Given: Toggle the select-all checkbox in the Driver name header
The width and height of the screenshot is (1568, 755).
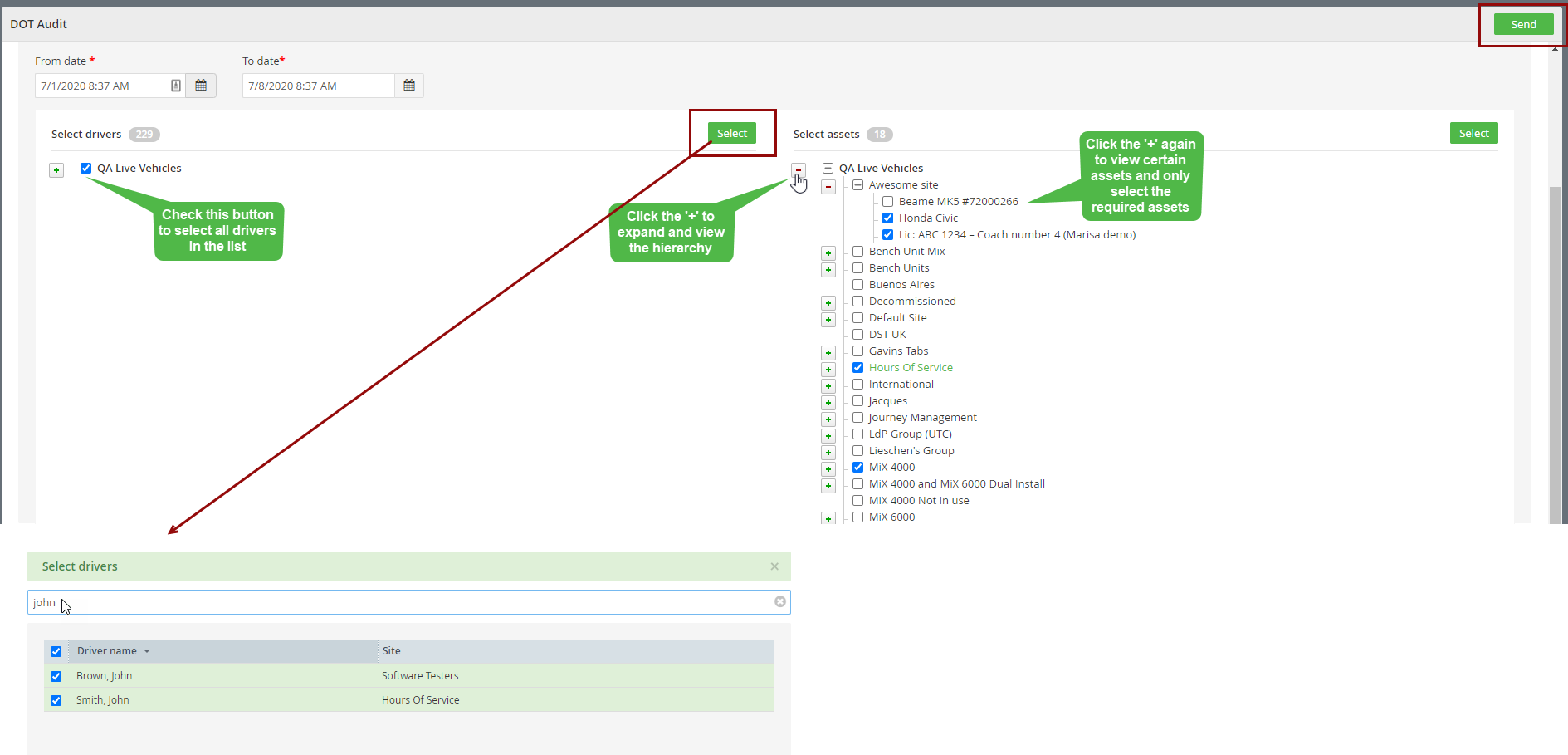Looking at the screenshot, I should coord(56,651).
